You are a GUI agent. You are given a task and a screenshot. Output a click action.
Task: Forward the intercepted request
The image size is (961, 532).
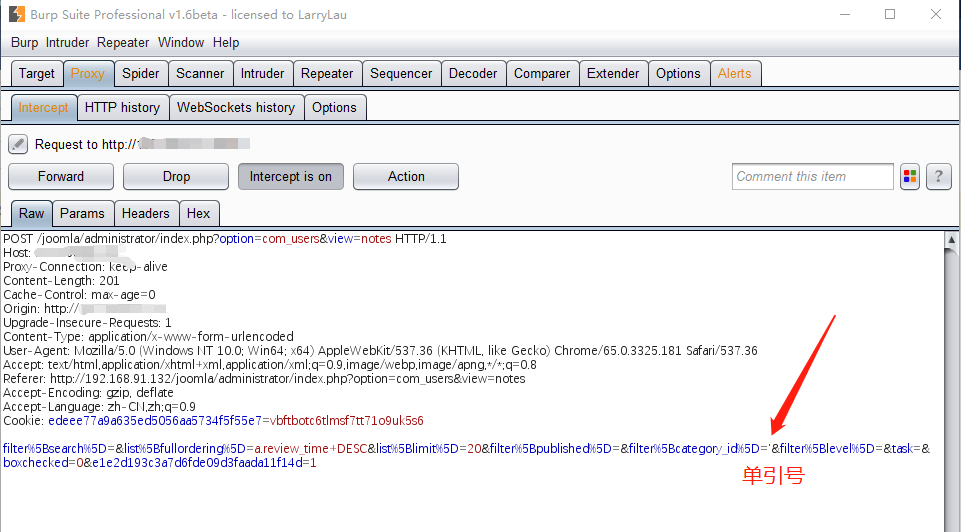(61, 177)
